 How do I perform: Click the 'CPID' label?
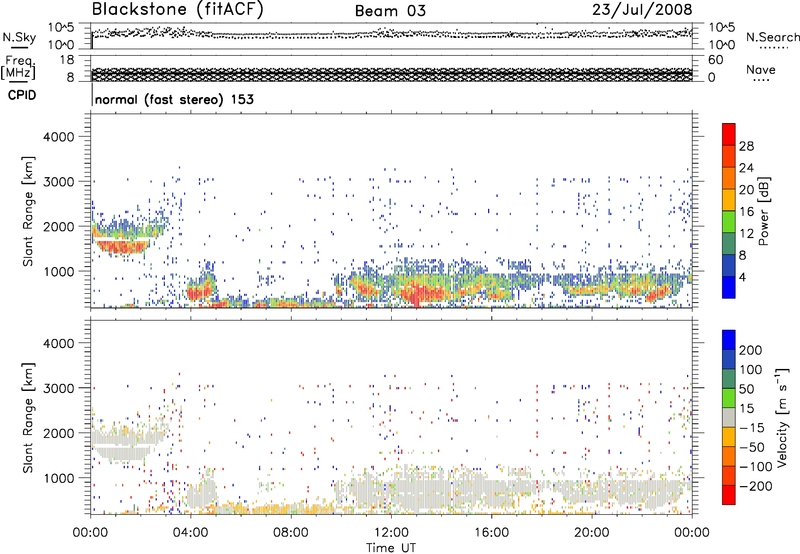pos(22,95)
